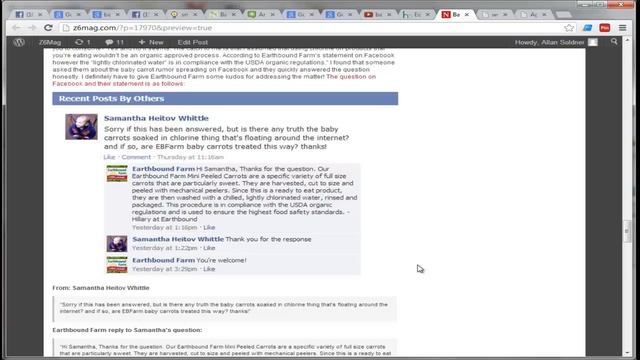640x360 pixels.
Task: Click Like under Samantha's original question
Action: (109, 157)
